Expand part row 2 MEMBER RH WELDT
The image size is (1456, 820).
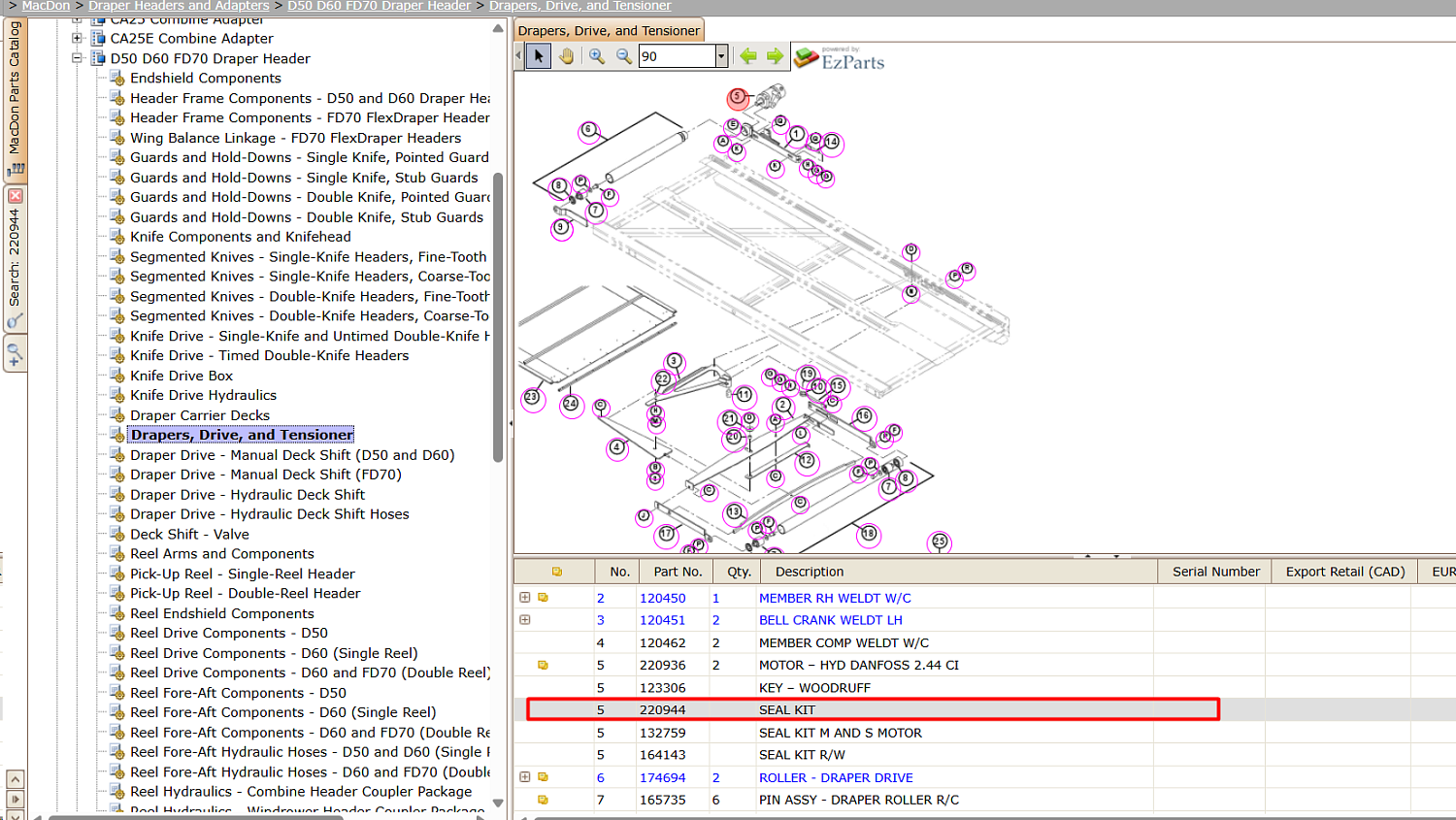[525, 598]
